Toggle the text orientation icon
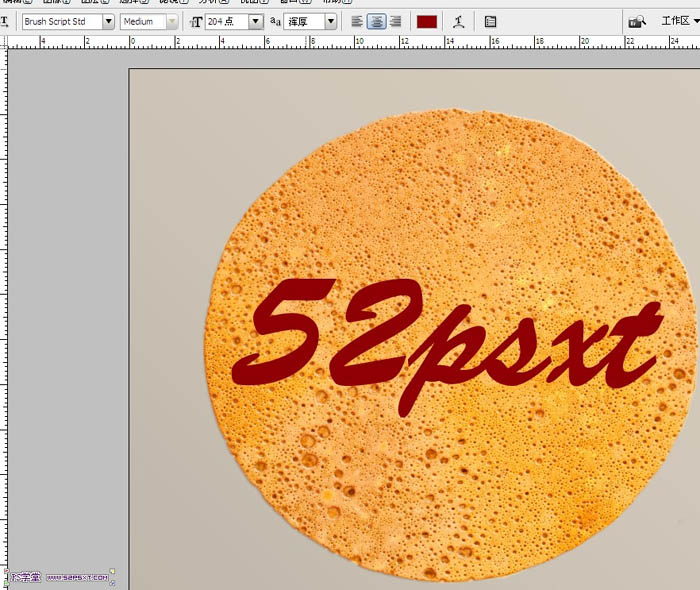Screen dimensions: 700x590 point(4,21)
